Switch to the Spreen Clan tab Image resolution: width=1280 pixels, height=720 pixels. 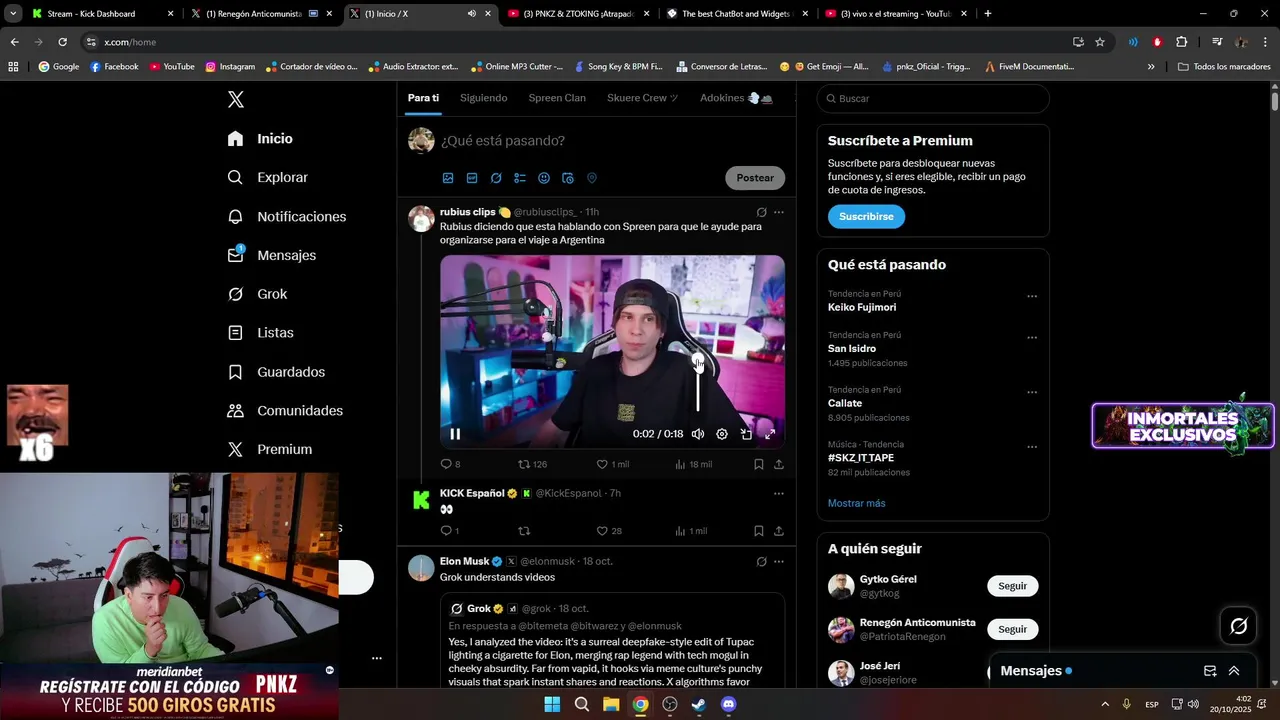(557, 98)
